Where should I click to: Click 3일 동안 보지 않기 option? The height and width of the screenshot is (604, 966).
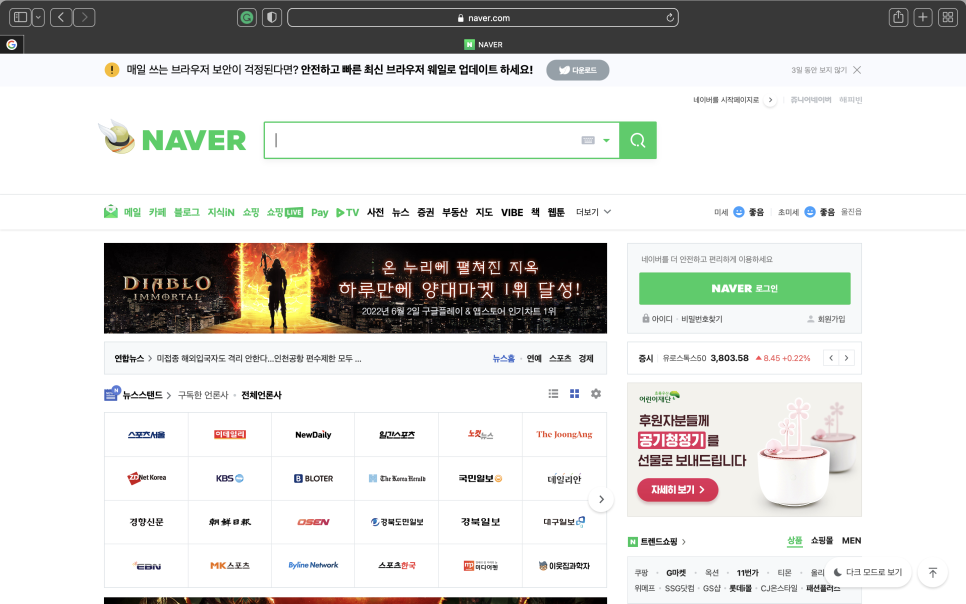pyautogui.click(x=819, y=70)
